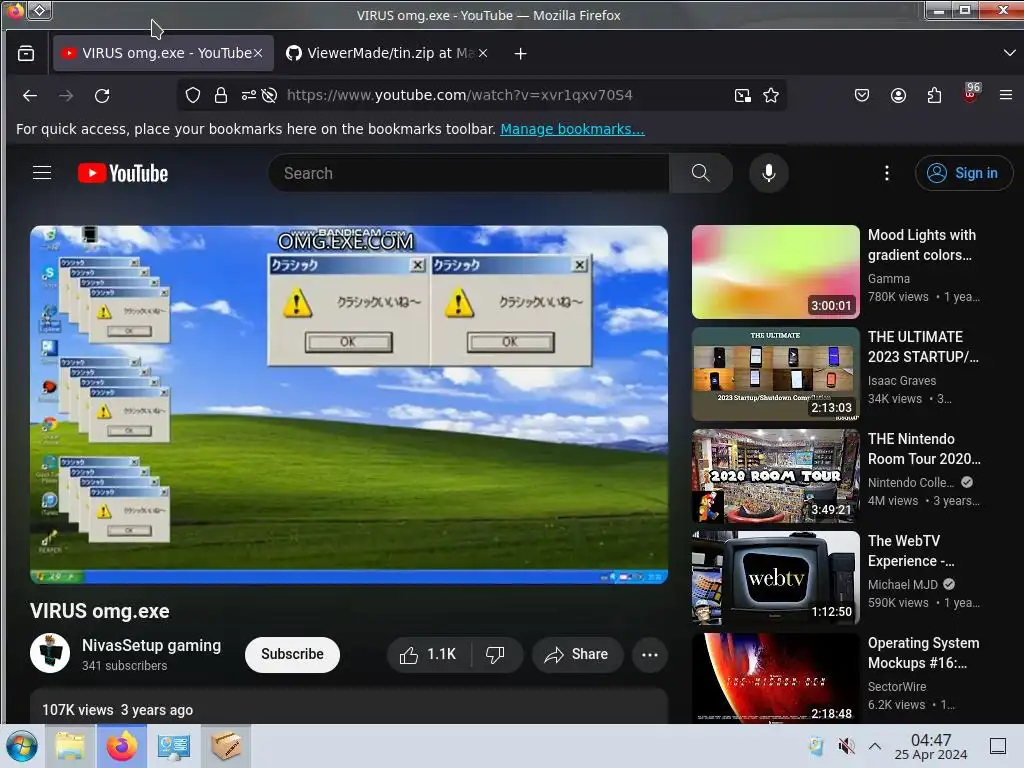
Task: Open The WebTV Experience thumbnail
Action: [x=775, y=578]
